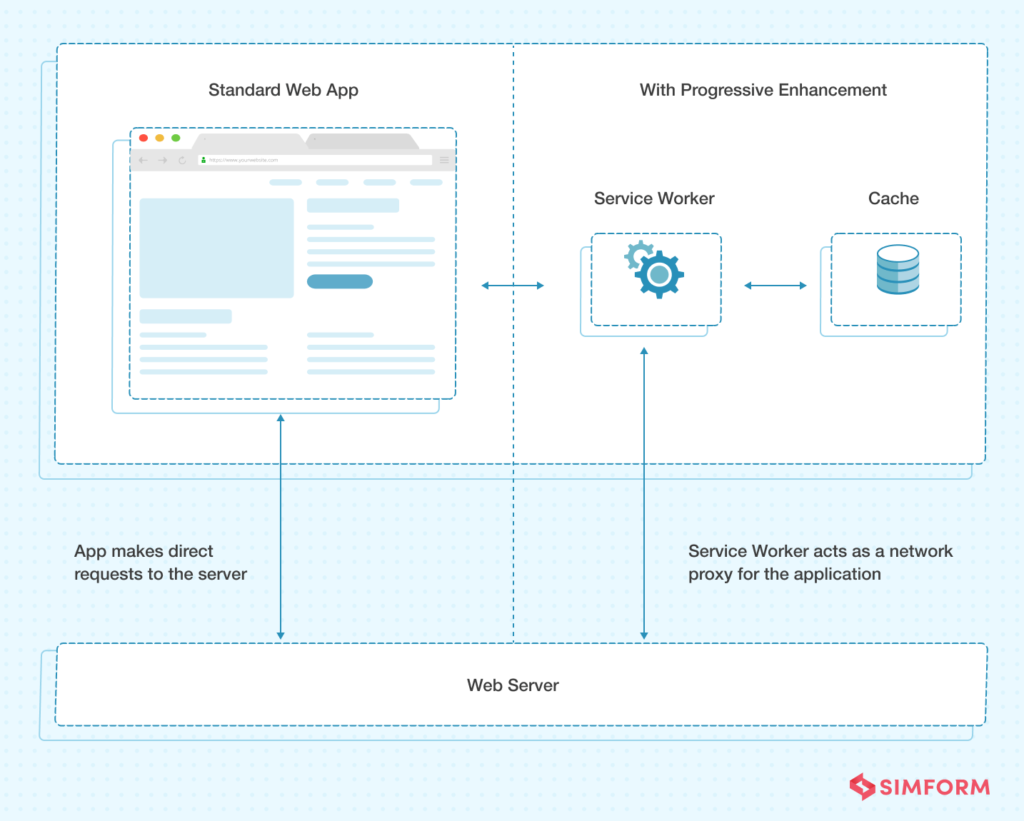The height and width of the screenshot is (821, 1024).
Task: Click the forward arrow in the browser mockup
Action: pyautogui.click(x=162, y=159)
